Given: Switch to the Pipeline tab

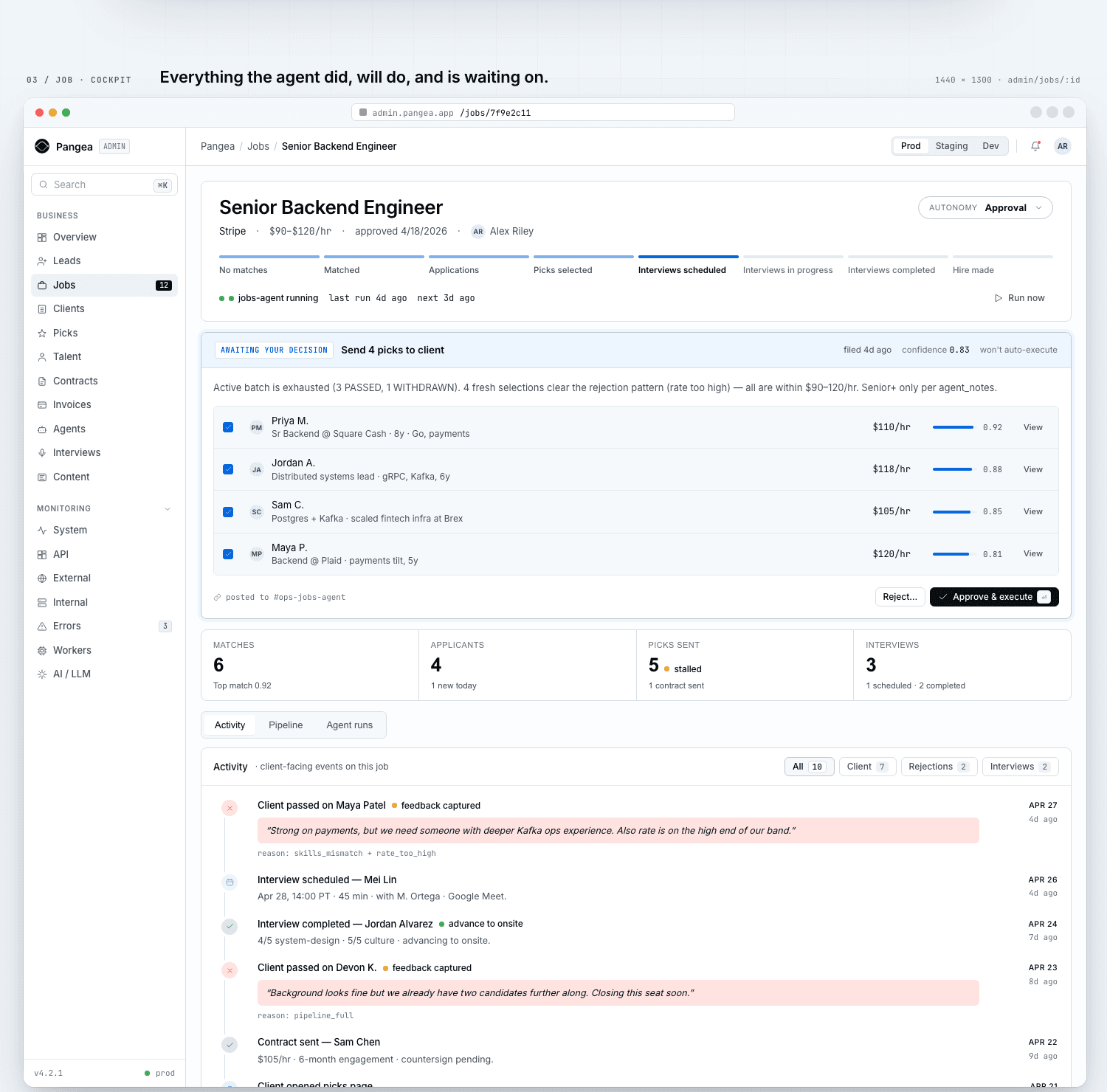Looking at the screenshot, I should click(x=286, y=725).
